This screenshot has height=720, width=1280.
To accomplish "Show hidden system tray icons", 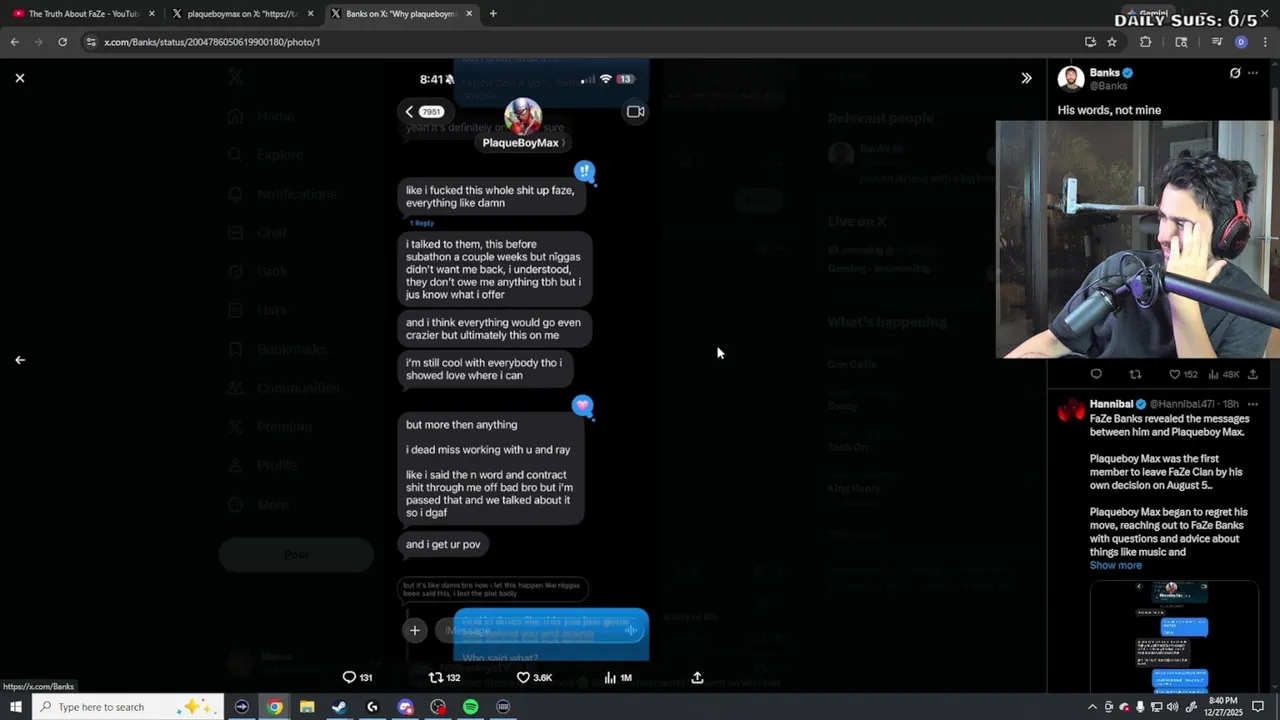I will click(1092, 707).
